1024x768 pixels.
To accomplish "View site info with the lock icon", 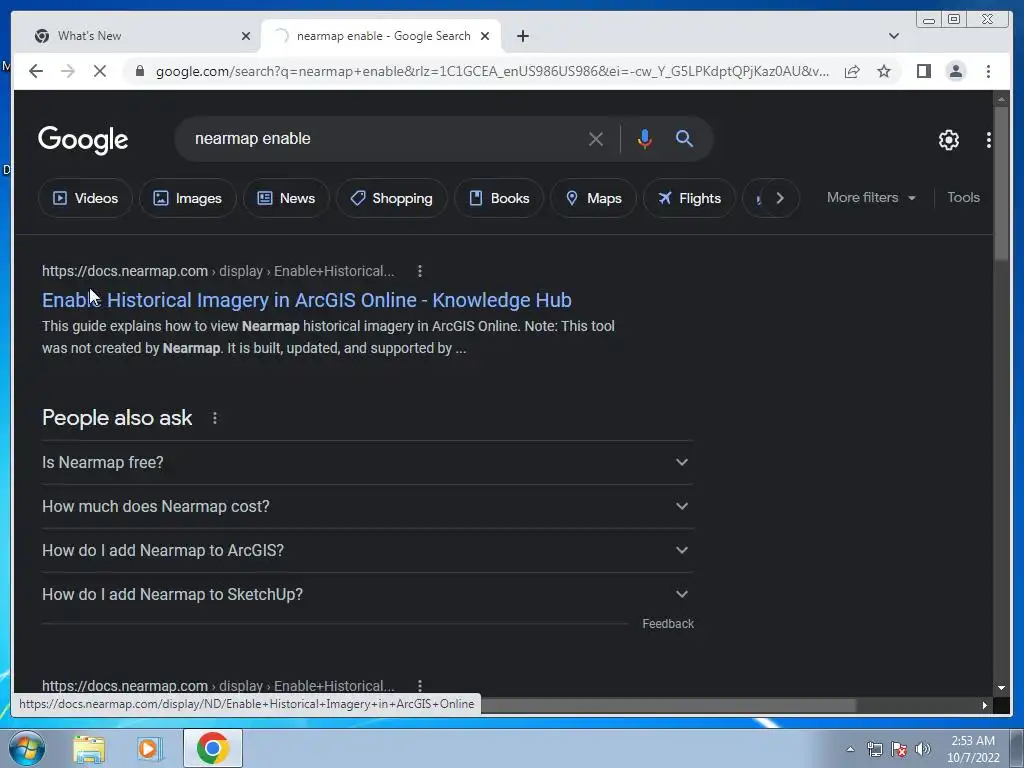I will [x=139, y=71].
